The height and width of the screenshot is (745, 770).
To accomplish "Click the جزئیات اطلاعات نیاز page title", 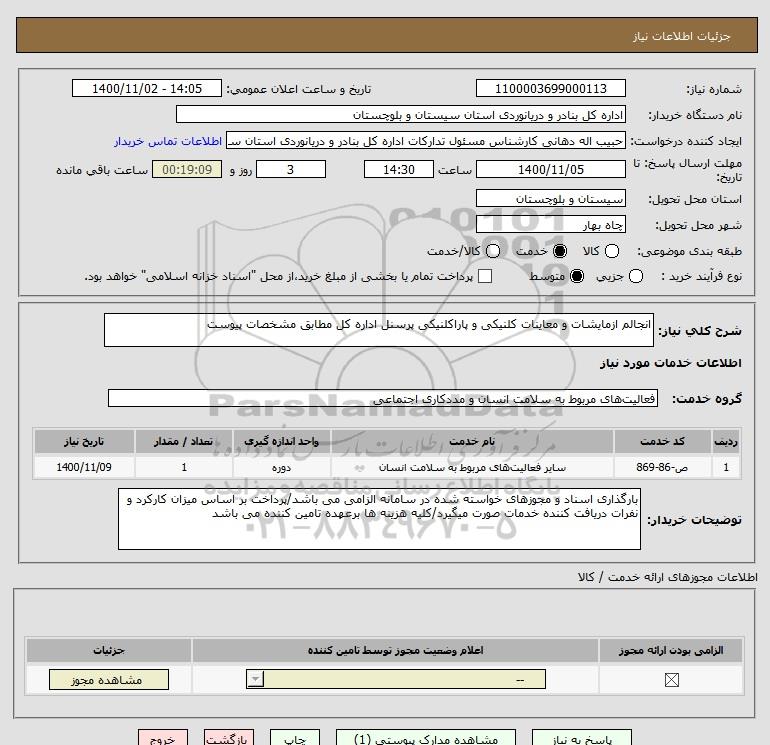I will [681, 36].
